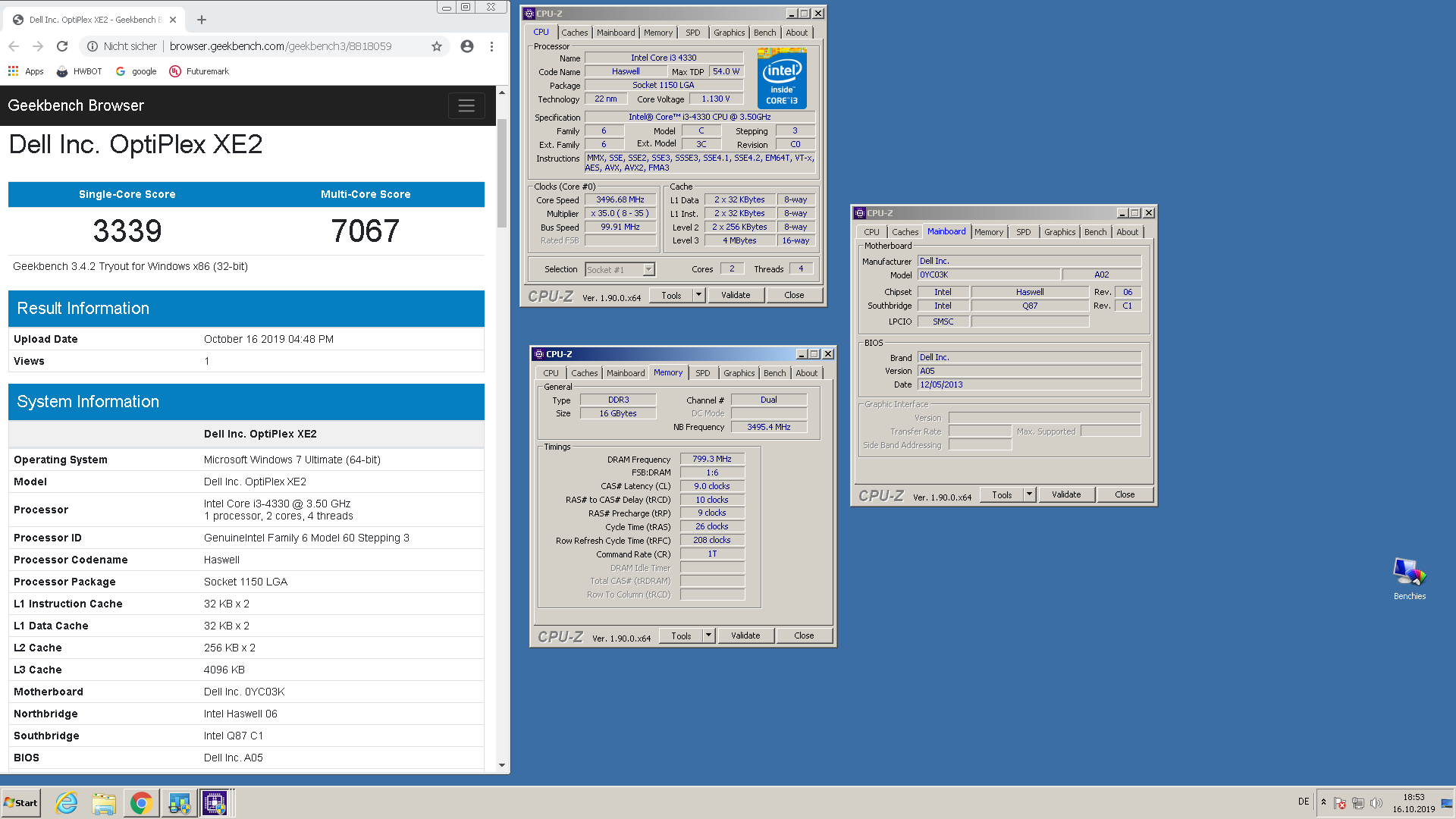
Task: Click CPU-Z title bar icon of Memory window
Action: click(539, 354)
